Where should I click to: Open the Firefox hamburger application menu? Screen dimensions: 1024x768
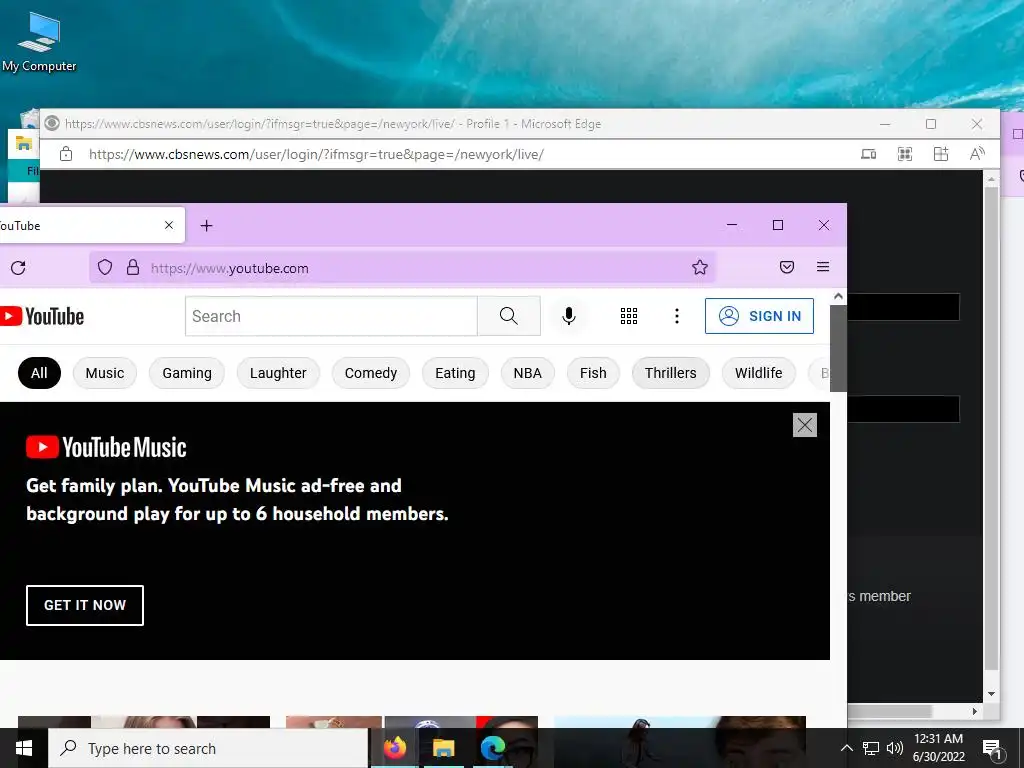(x=823, y=266)
